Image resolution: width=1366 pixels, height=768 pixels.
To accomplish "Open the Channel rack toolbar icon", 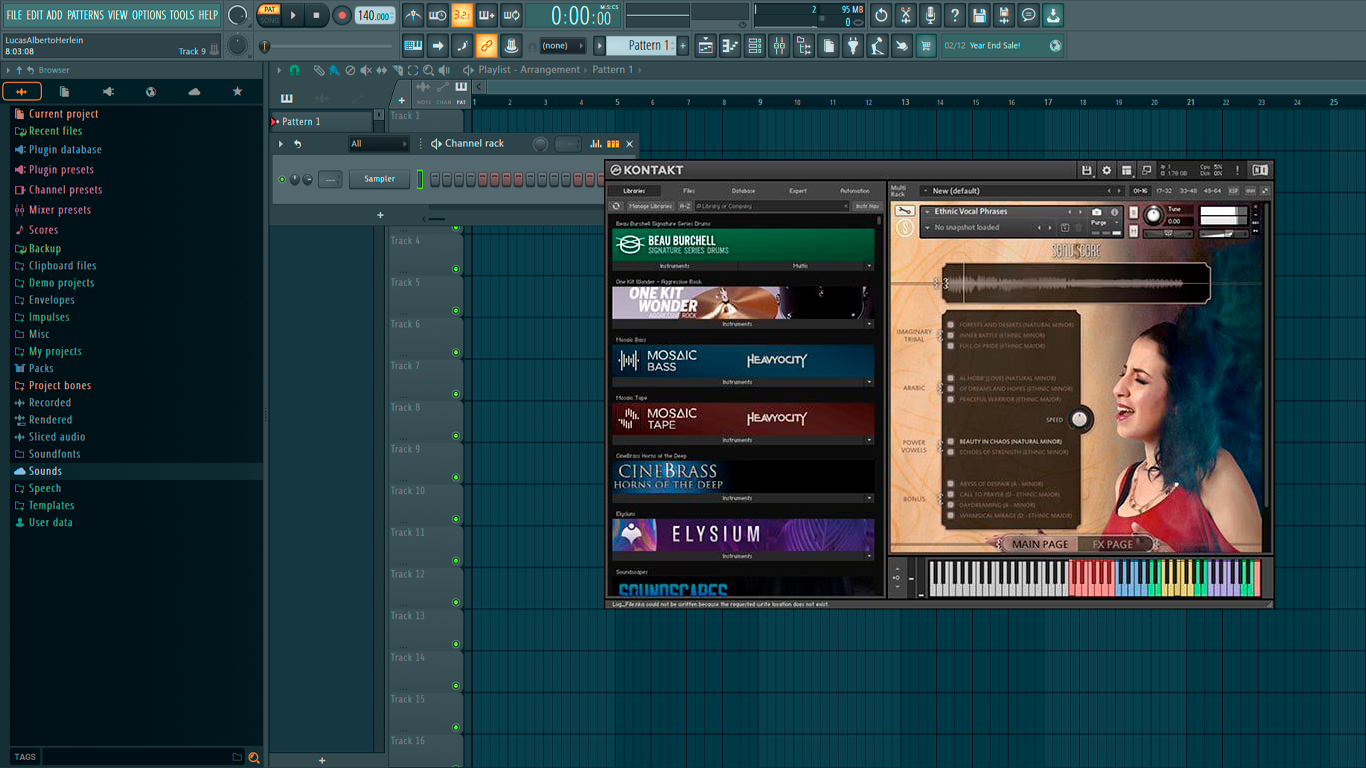I will (755, 45).
